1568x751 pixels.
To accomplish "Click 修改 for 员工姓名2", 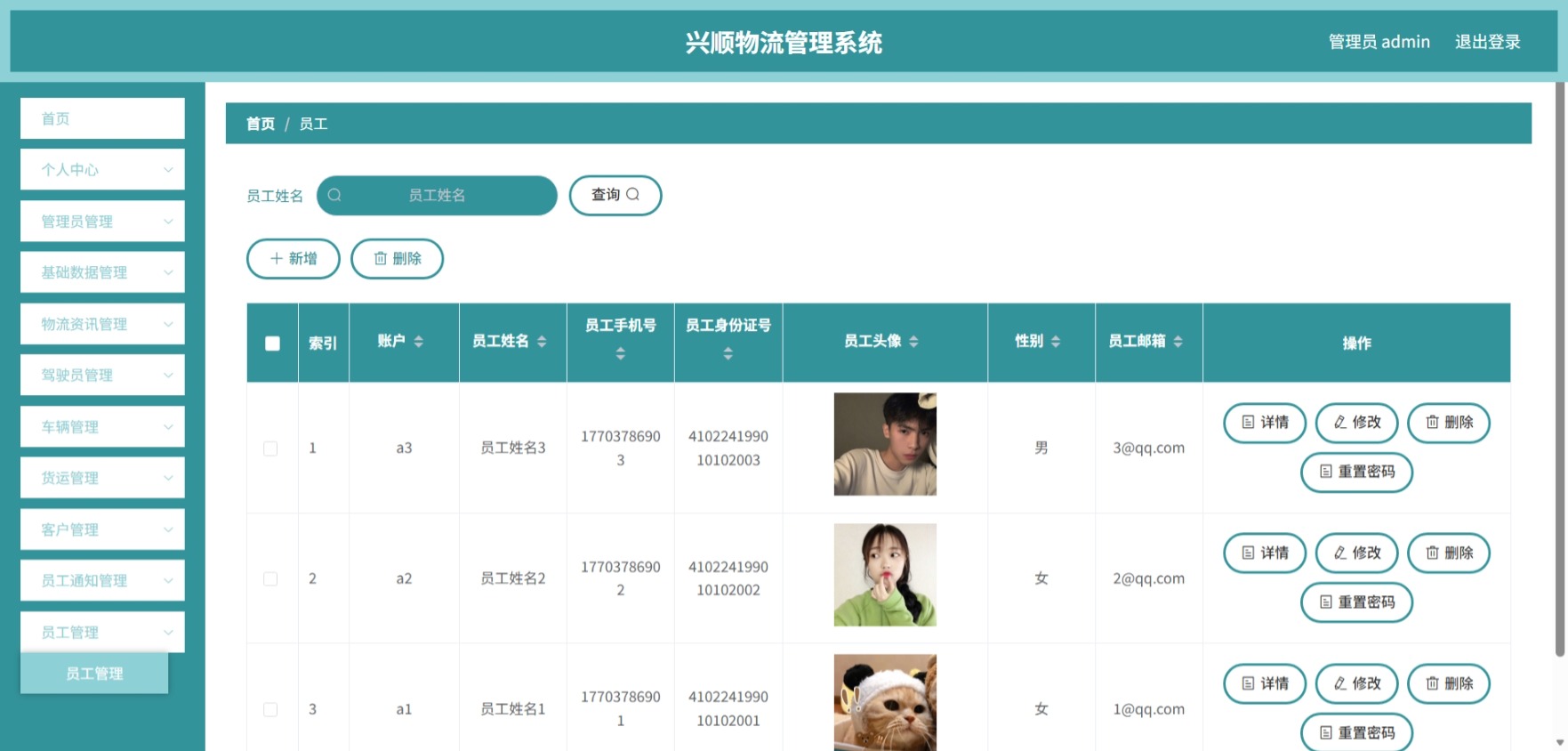I will (1357, 553).
